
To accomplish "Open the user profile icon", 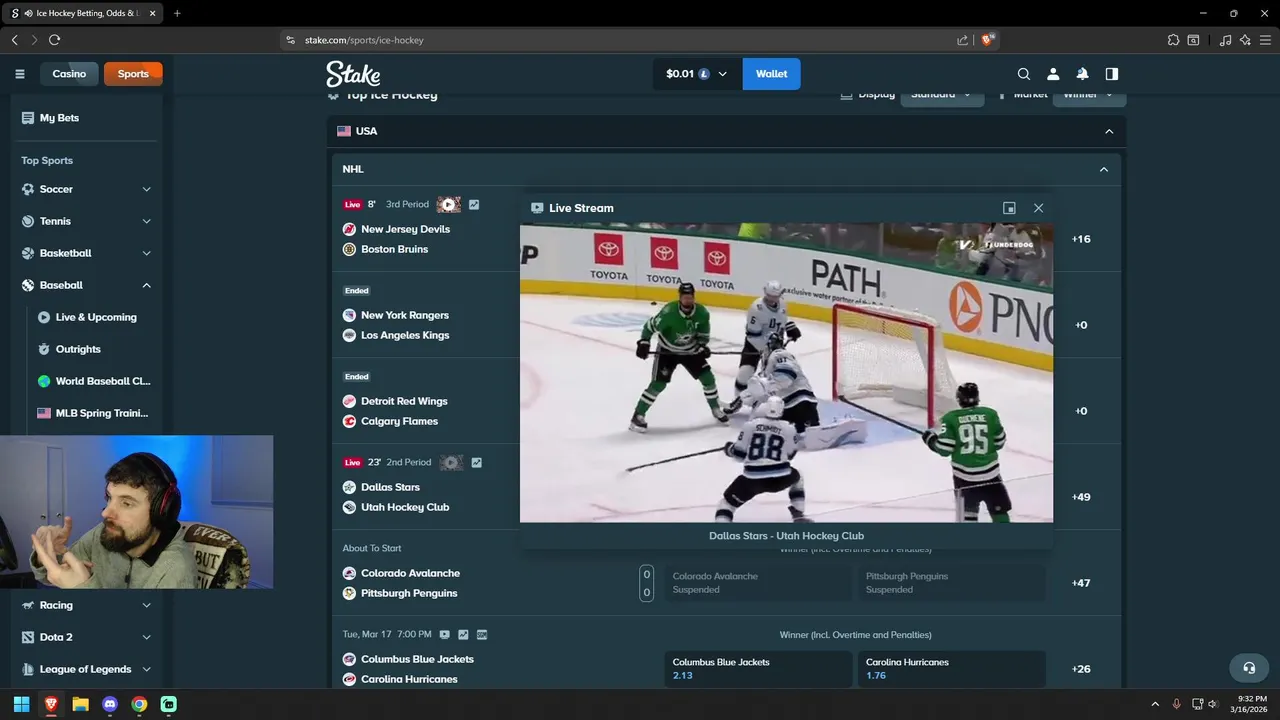I will (x=1053, y=74).
